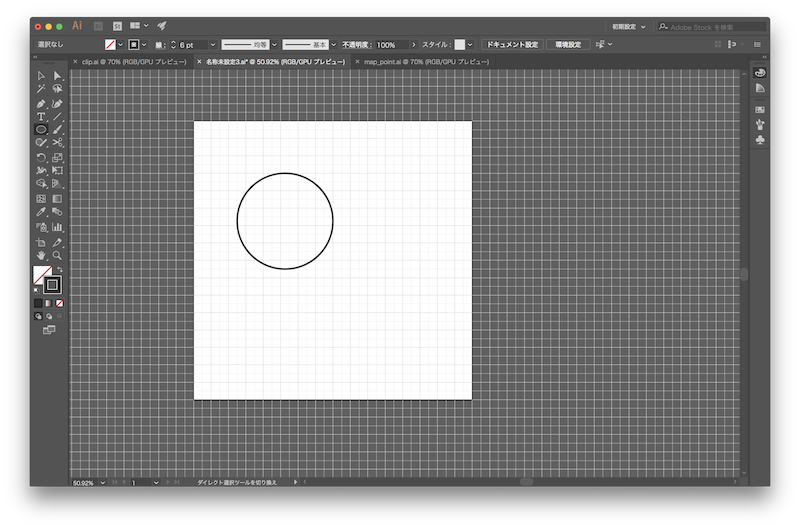Open the Brushes panel icon
This screenshot has width=800, height=529.
pos(760,124)
